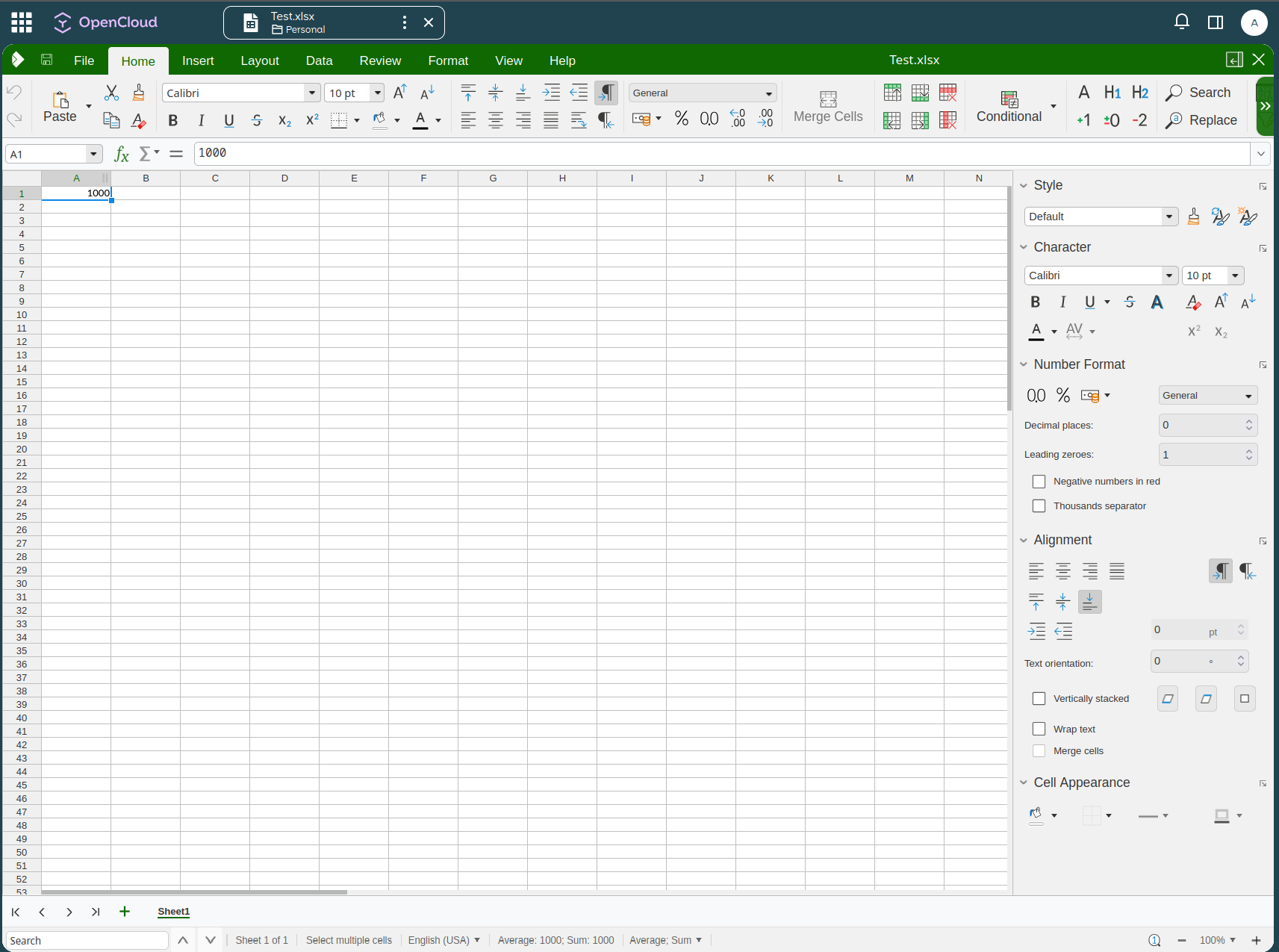
Task: Click the Cut scissors icon
Action: pos(111,93)
